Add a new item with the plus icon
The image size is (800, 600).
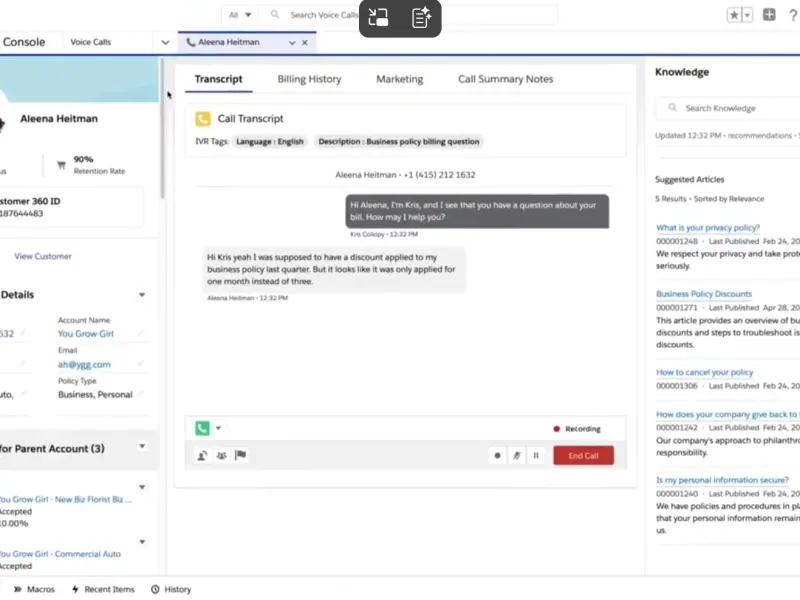click(769, 15)
